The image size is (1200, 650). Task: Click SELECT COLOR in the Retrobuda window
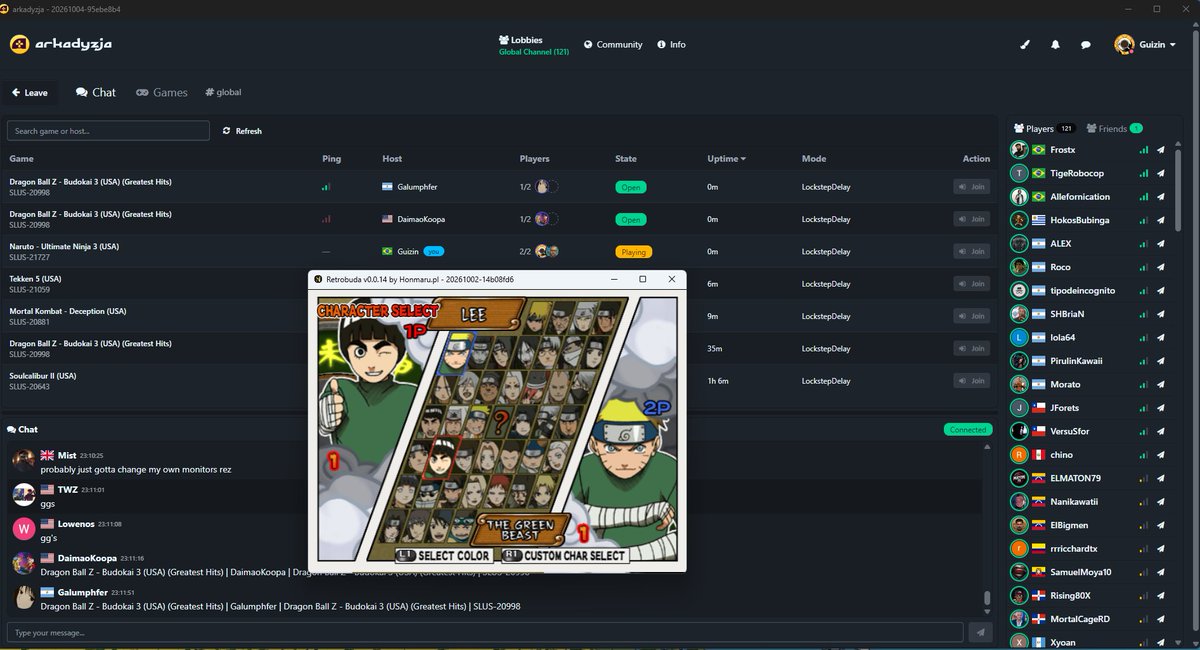point(444,555)
